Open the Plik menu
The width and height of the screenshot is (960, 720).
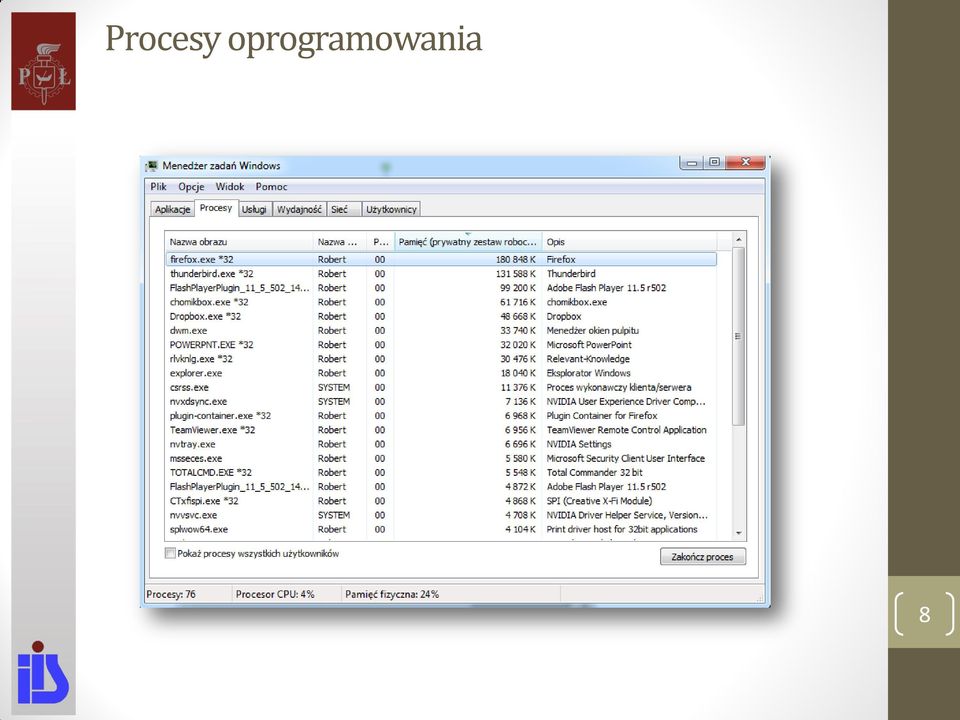[x=159, y=187]
